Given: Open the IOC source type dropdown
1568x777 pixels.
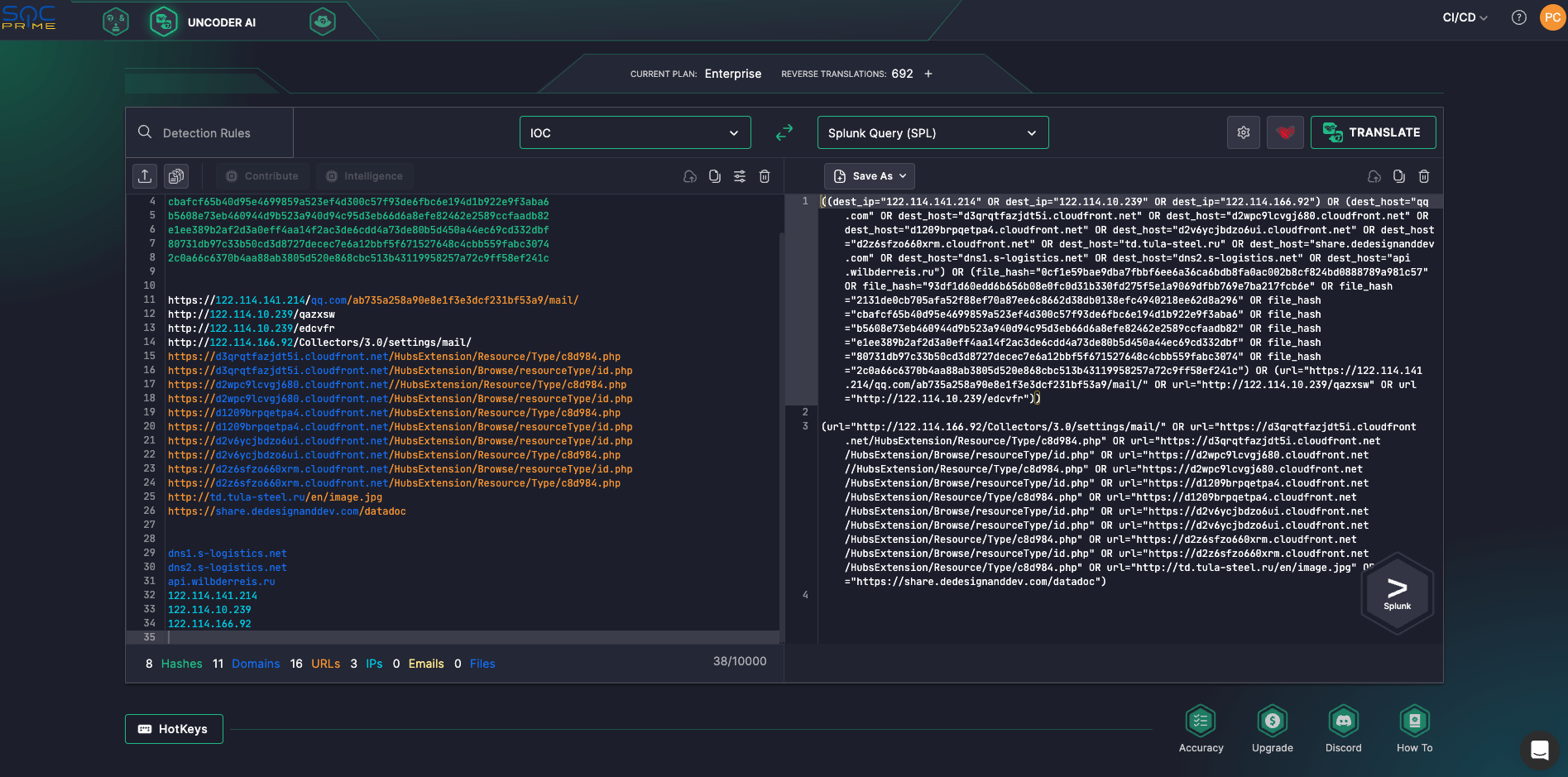Looking at the screenshot, I should coord(634,132).
